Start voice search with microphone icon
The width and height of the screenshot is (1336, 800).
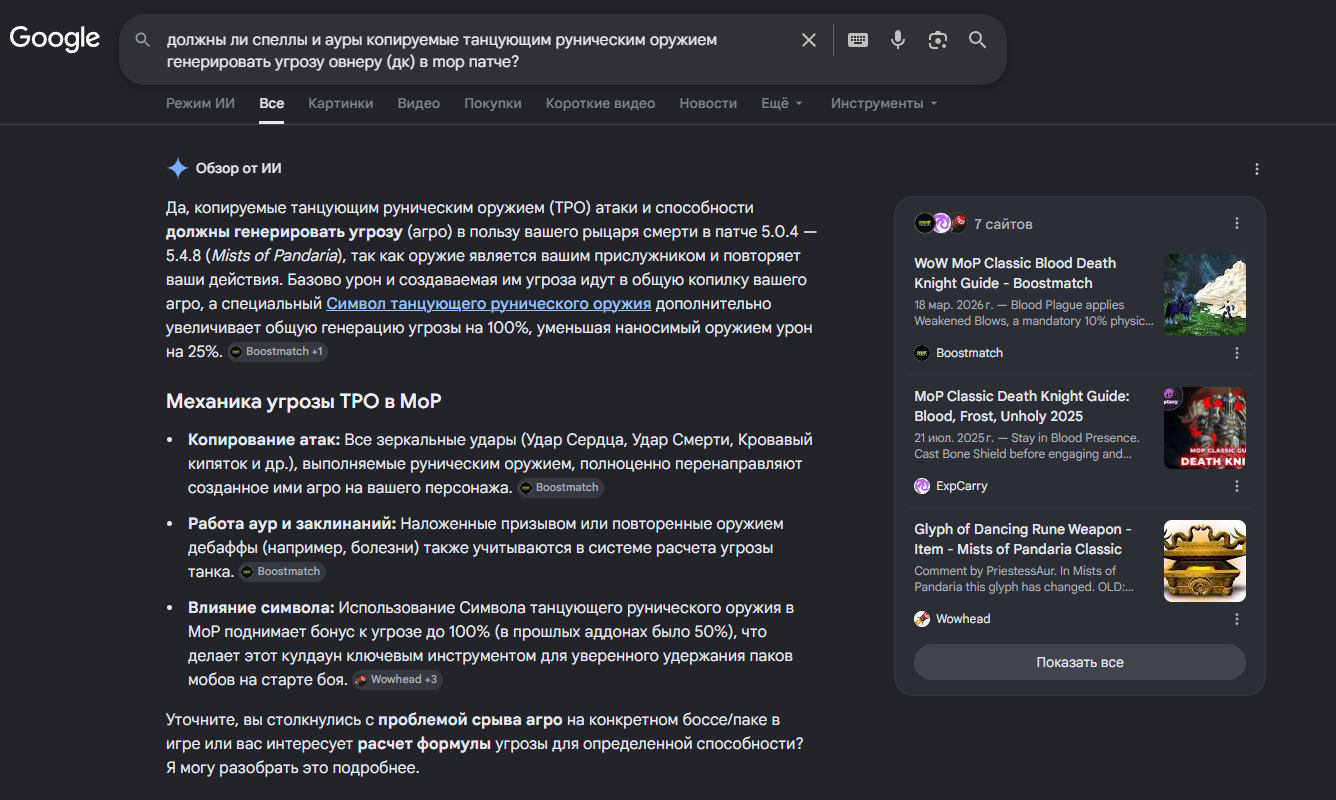point(898,40)
